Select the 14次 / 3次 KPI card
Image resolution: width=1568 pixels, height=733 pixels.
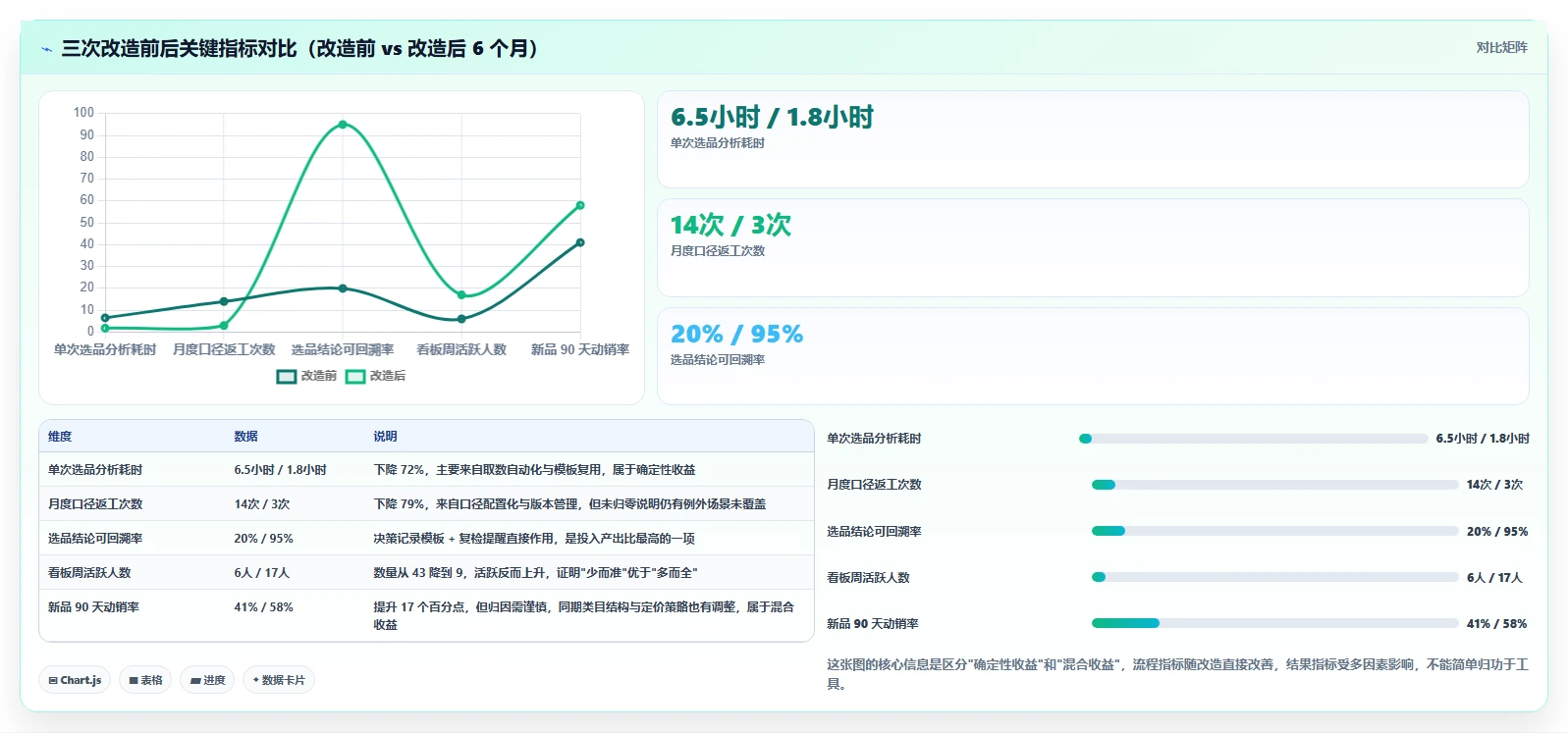pyautogui.click(x=1093, y=248)
